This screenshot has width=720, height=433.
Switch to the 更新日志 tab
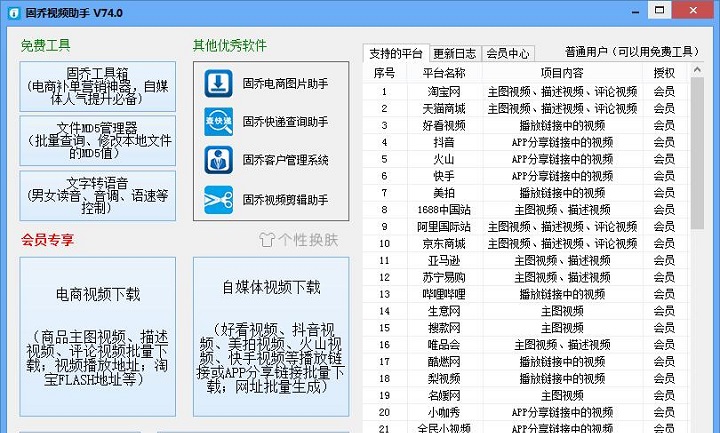tap(455, 54)
